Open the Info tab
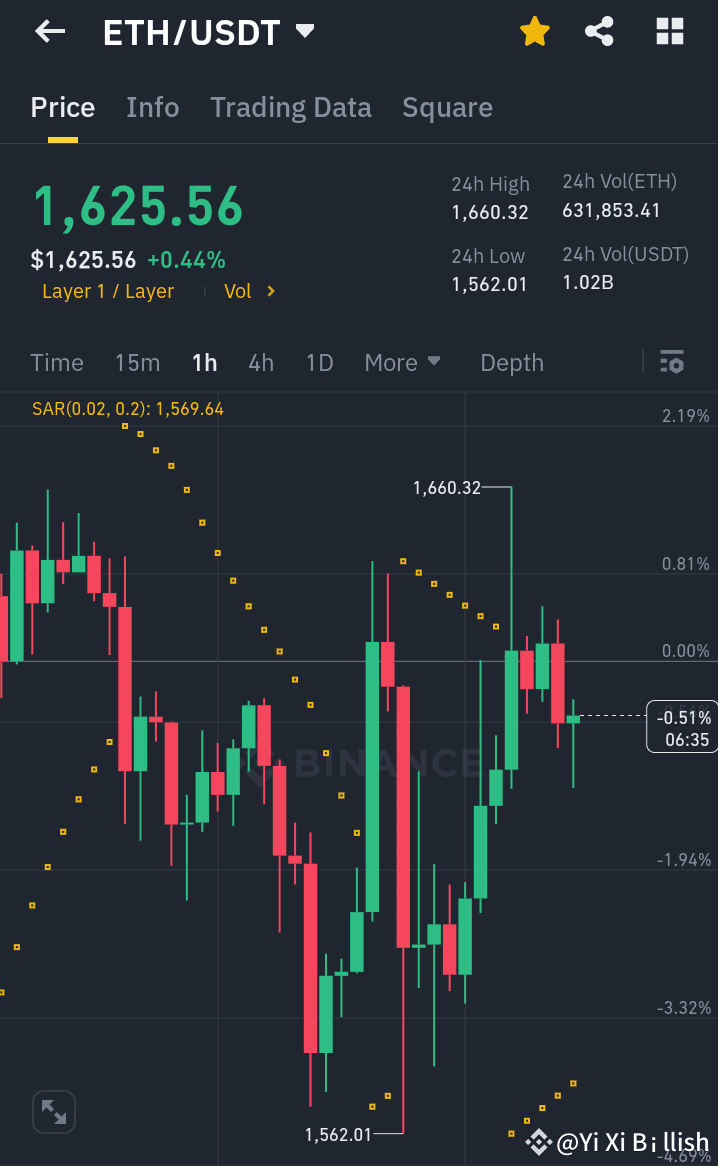The width and height of the screenshot is (718, 1166). [x=152, y=107]
